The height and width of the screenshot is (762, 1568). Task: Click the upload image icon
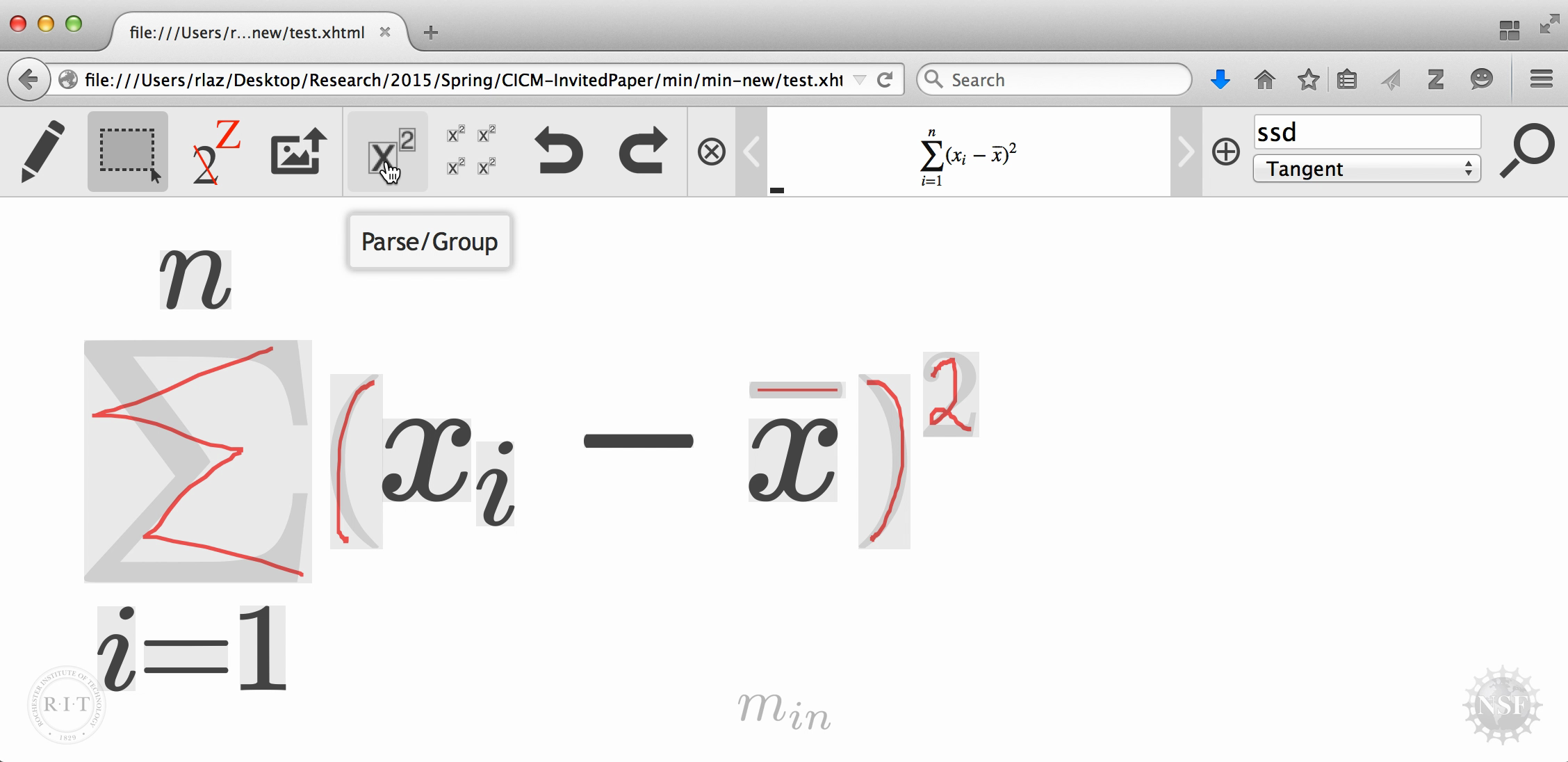tap(299, 152)
